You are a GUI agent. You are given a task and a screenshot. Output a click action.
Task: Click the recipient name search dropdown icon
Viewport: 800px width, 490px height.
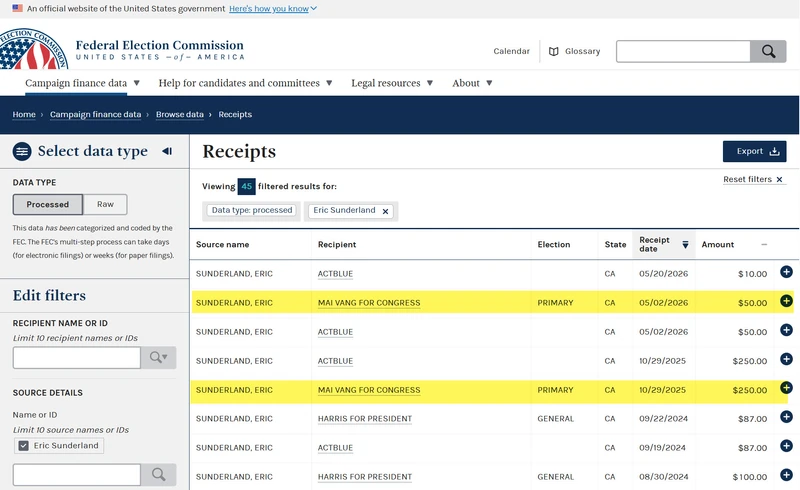click(x=159, y=357)
